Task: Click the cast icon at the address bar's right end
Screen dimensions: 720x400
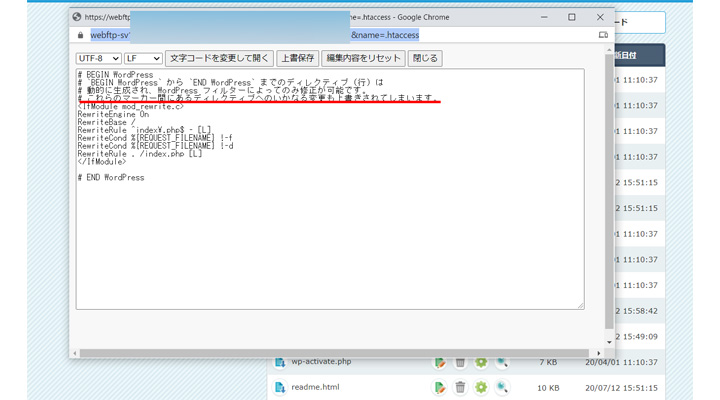Action: [603, 35]
